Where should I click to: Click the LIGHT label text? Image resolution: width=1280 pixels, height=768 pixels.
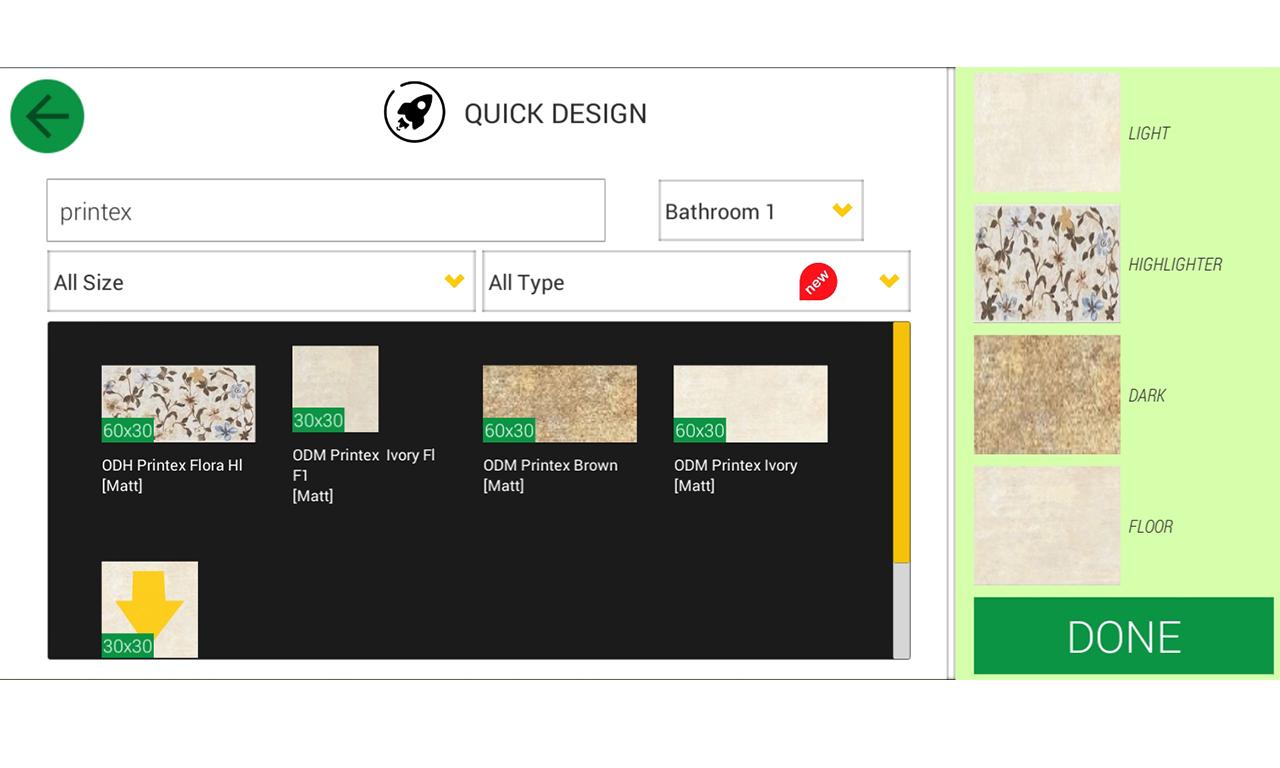pyautogui.click(x=1149, y=133)
